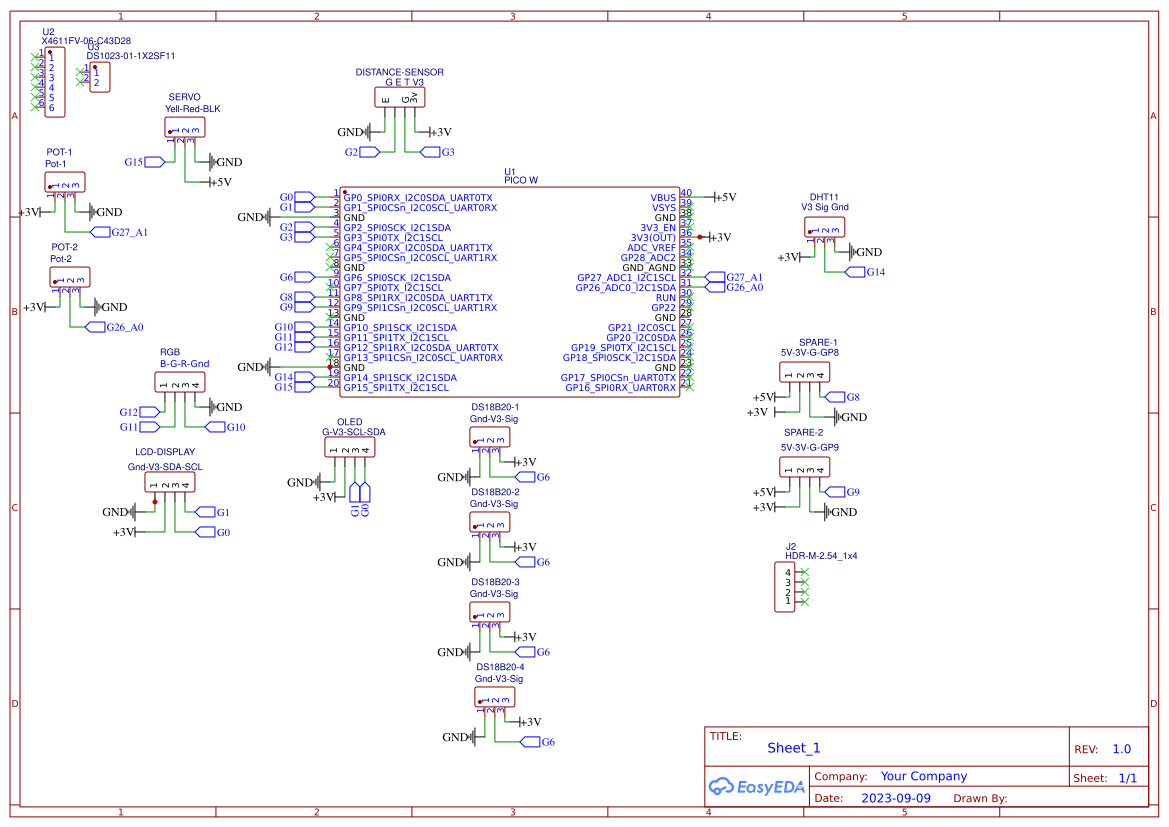Click the date '2023-09-09' in title block
Screen dimensions: 1169x827
tap(896, 798)
